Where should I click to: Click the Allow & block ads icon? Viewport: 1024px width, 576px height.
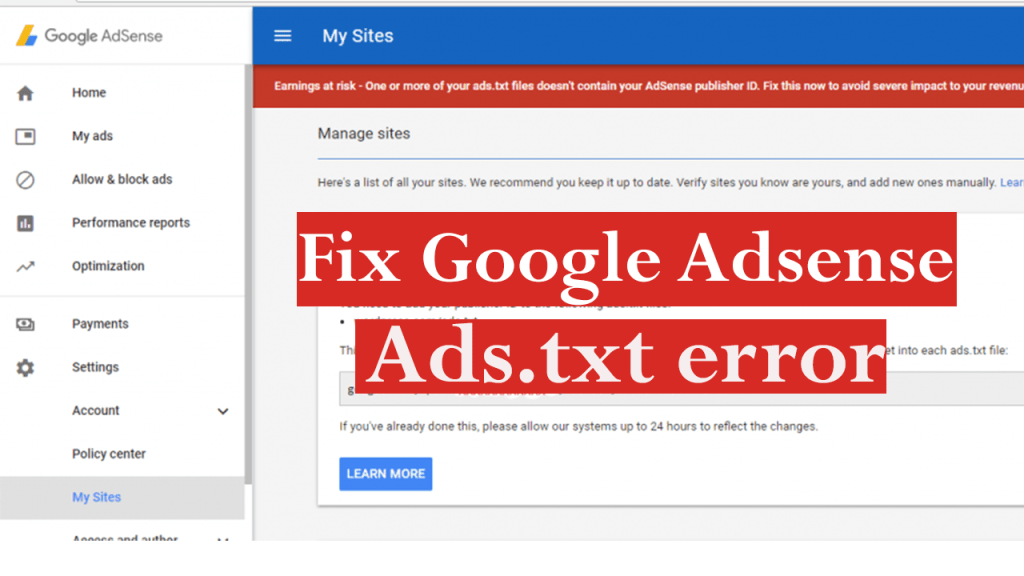click(x=25, y=180)
